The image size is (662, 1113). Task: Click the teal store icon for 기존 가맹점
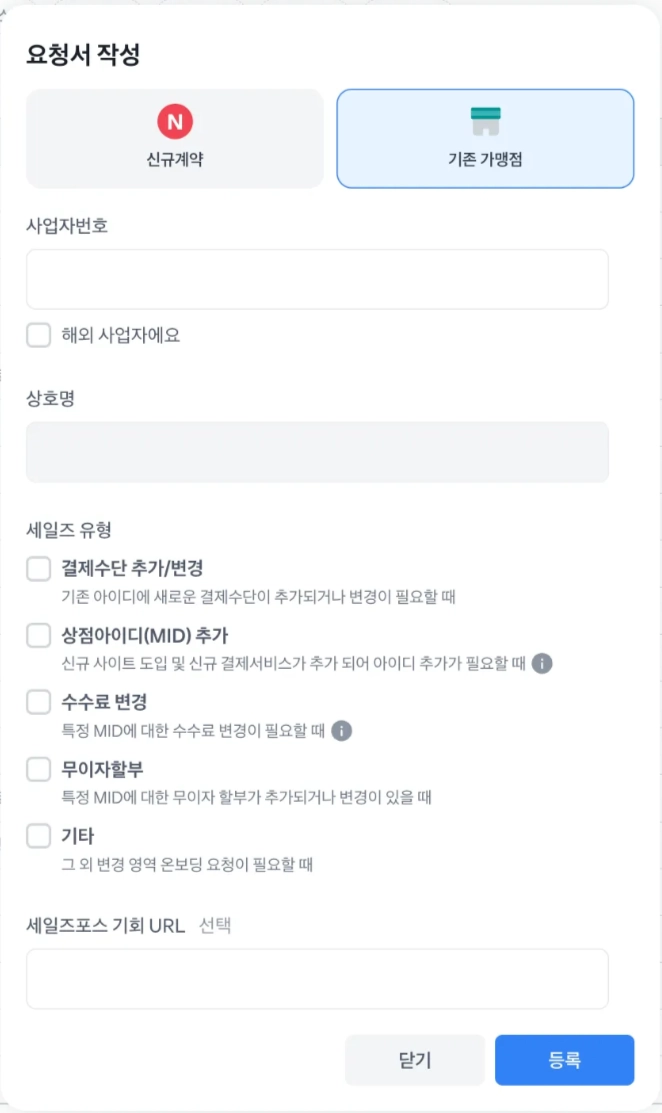[485, 122]
